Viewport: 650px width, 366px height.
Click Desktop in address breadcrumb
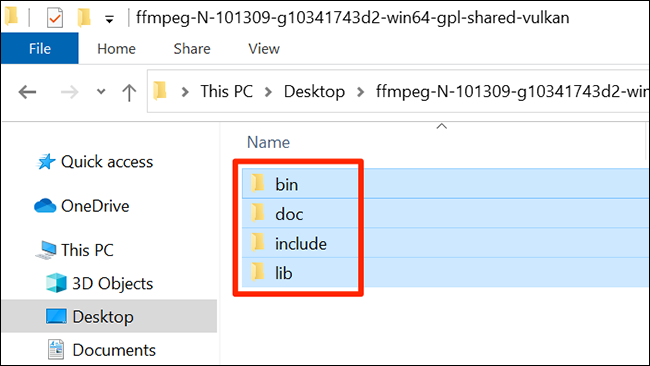314,92
